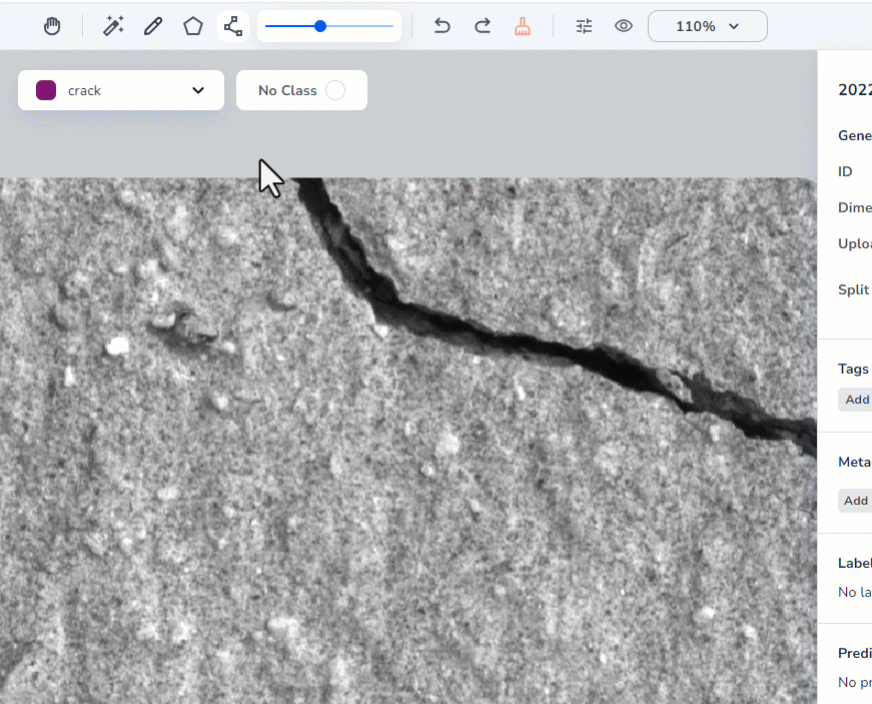The width and height of the screenshot is (872, 704).
Task: Toggle annotation visibility with eye icon
Action: [623, 26]
